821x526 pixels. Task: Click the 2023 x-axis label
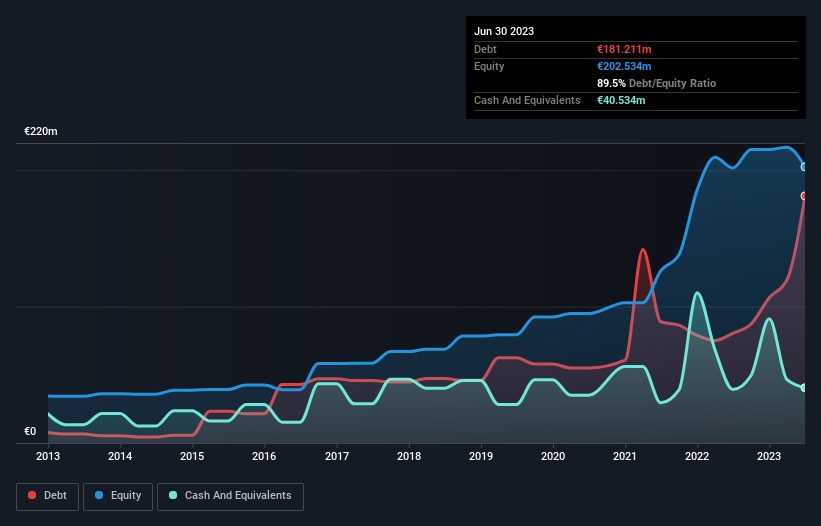(769, 456)
